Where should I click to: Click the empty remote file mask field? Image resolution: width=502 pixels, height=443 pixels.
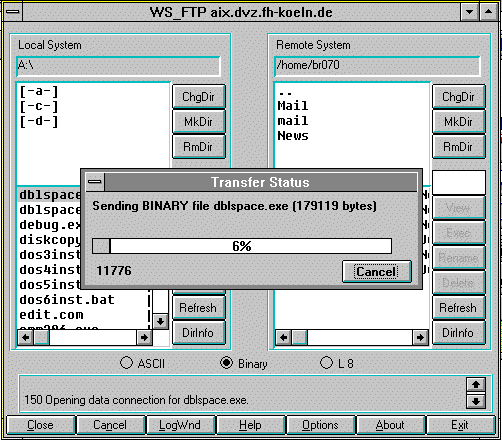click(459, 183)
